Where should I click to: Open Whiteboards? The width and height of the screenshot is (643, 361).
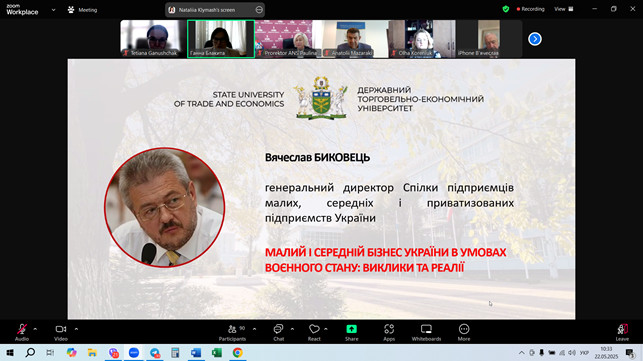pos(426,332)
